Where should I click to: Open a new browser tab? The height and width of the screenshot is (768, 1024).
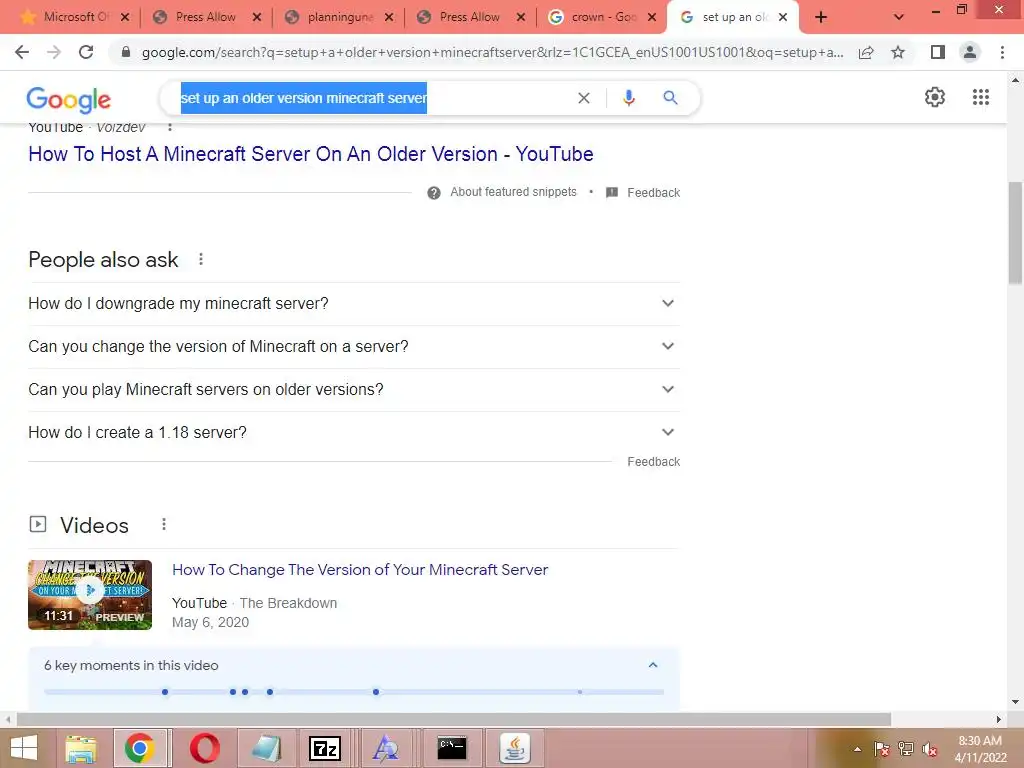click(x=821, y=18)
